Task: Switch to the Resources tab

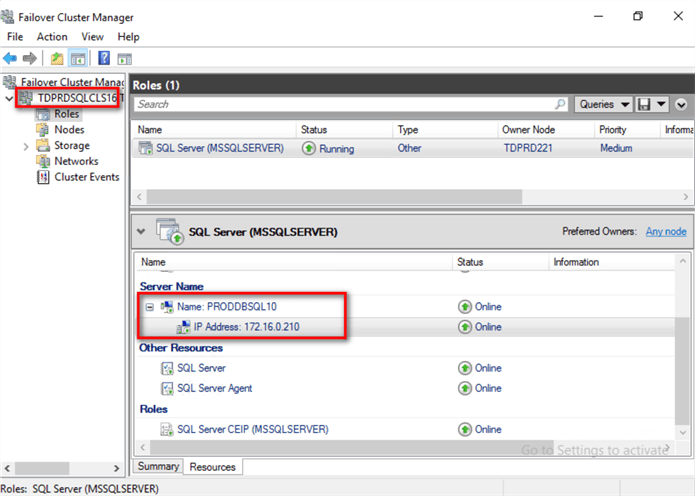Action: 213,467
